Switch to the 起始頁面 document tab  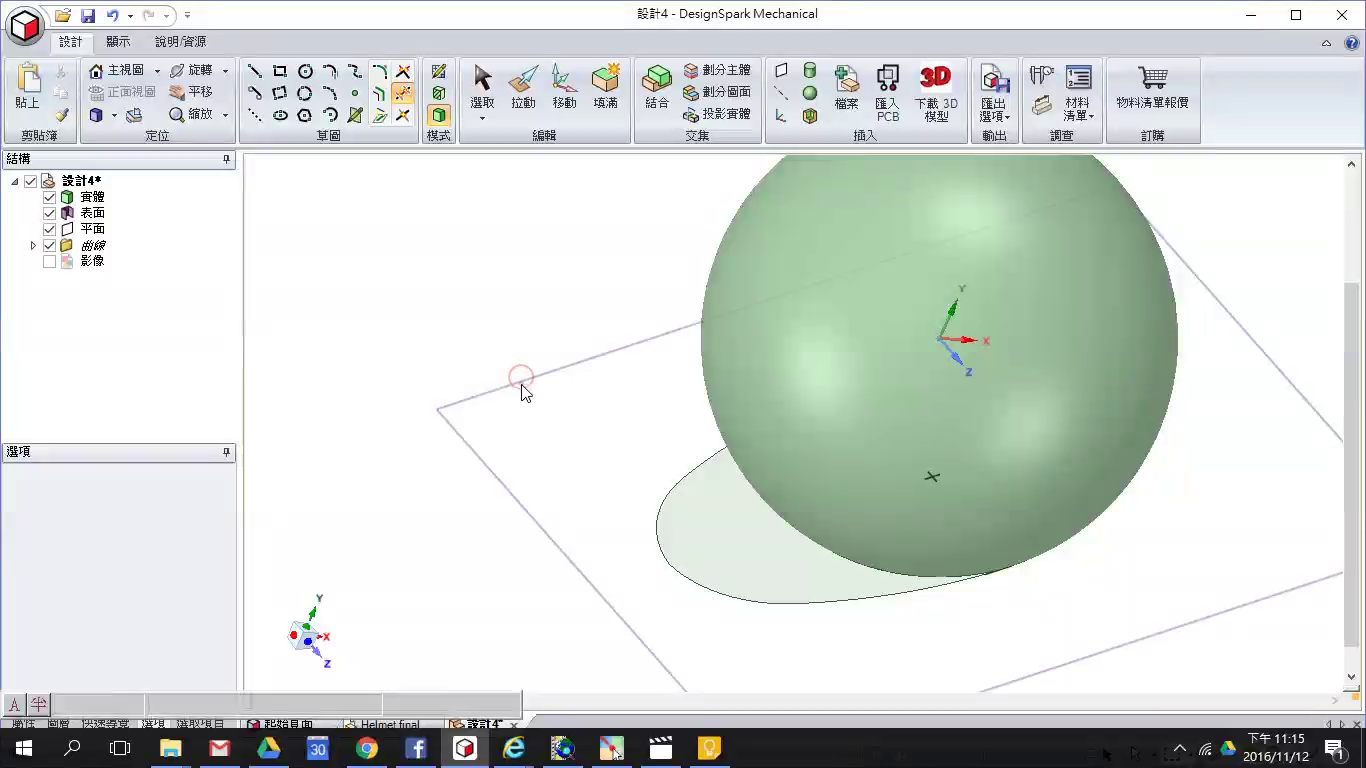(281, 724)
